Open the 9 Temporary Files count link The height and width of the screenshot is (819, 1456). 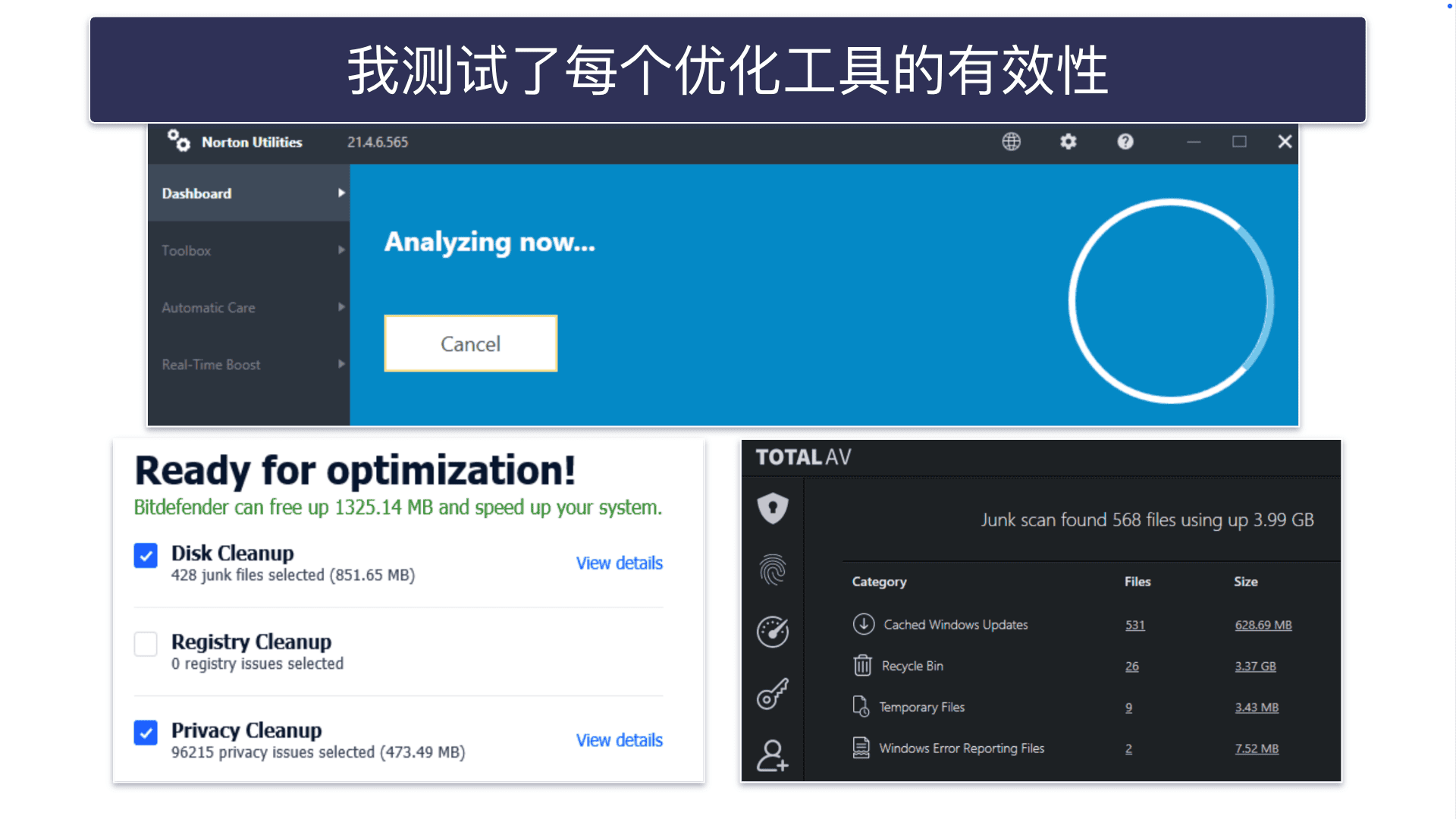click(x=1128, y=707)
